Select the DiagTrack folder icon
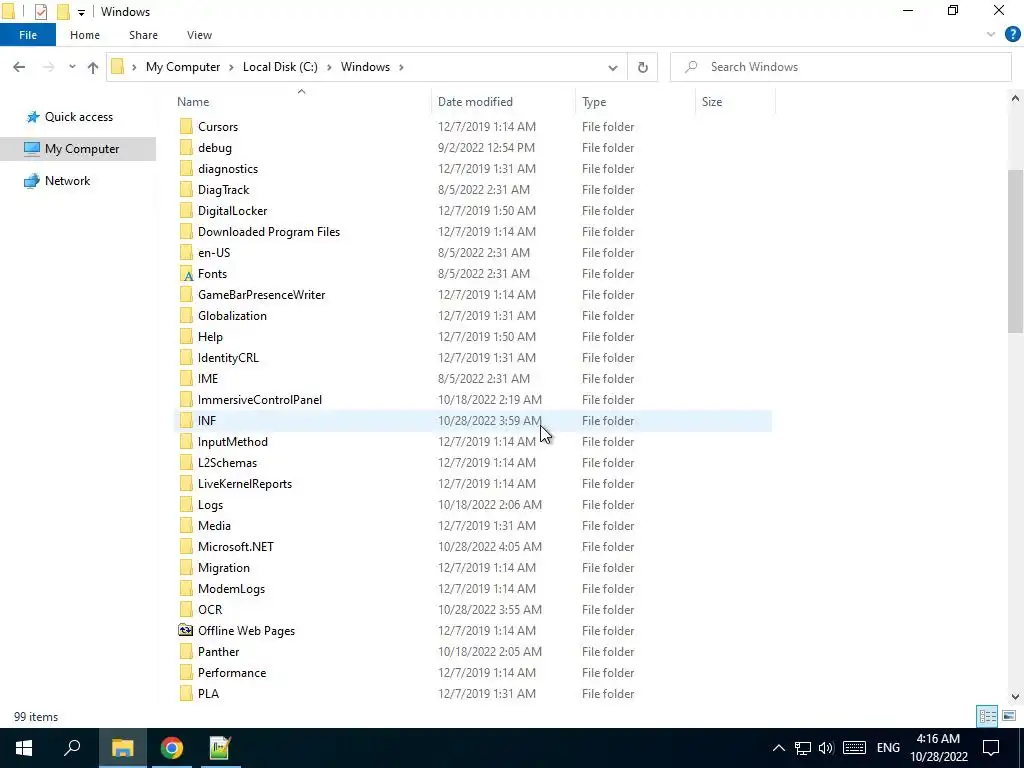 click(186, 190)
